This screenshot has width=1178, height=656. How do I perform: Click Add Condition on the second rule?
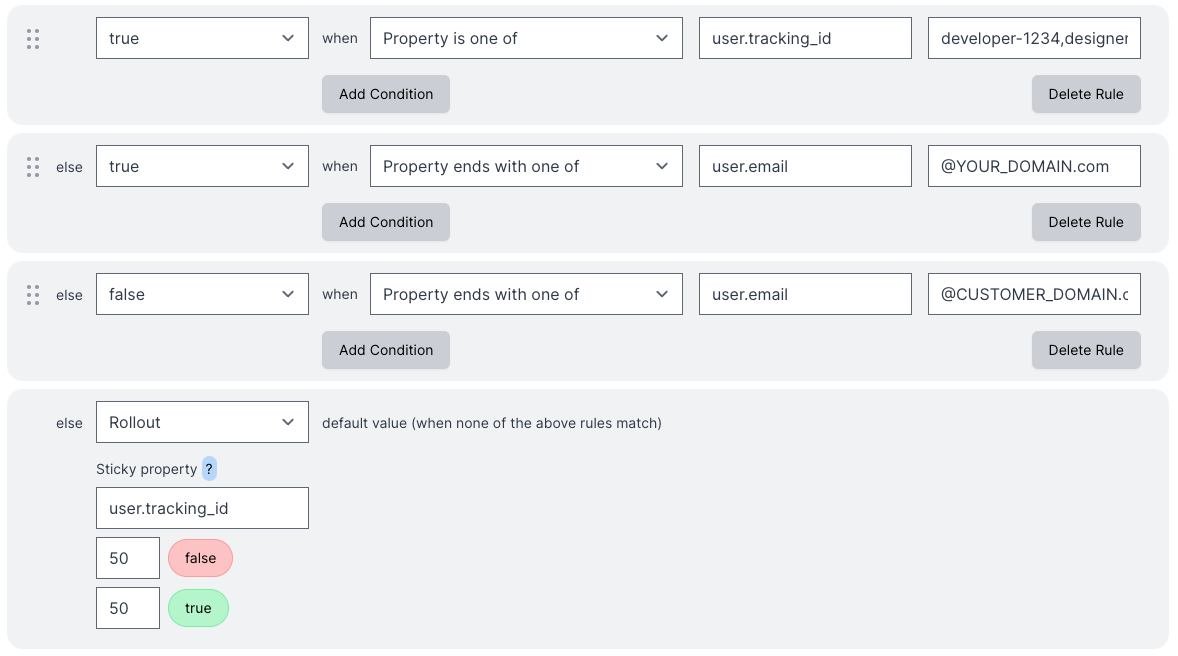(x=385, y=221)
